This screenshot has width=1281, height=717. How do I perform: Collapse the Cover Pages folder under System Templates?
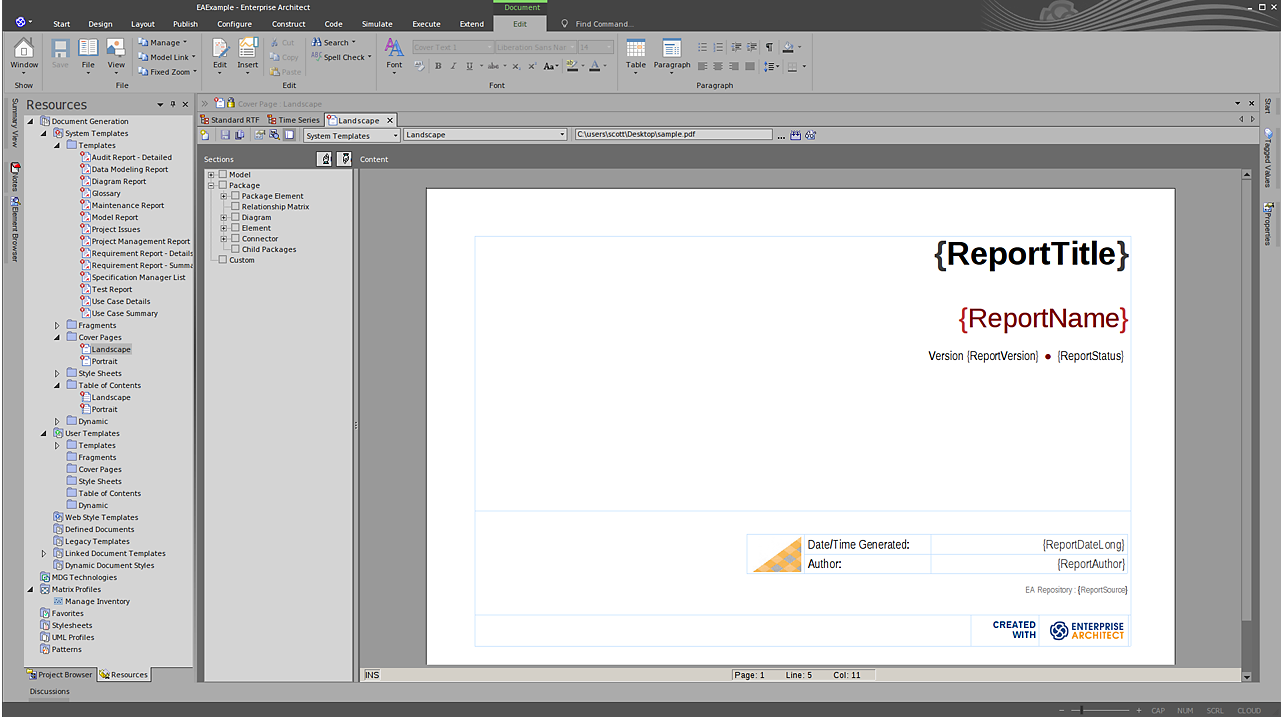click(57, 337)
